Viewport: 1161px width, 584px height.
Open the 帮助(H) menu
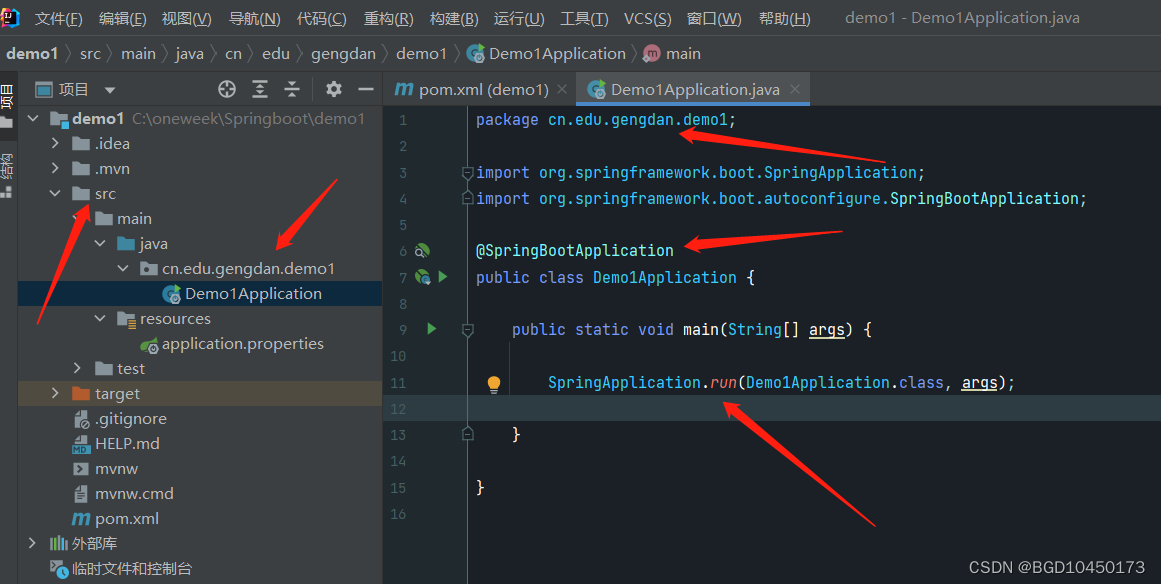(785, 19)
